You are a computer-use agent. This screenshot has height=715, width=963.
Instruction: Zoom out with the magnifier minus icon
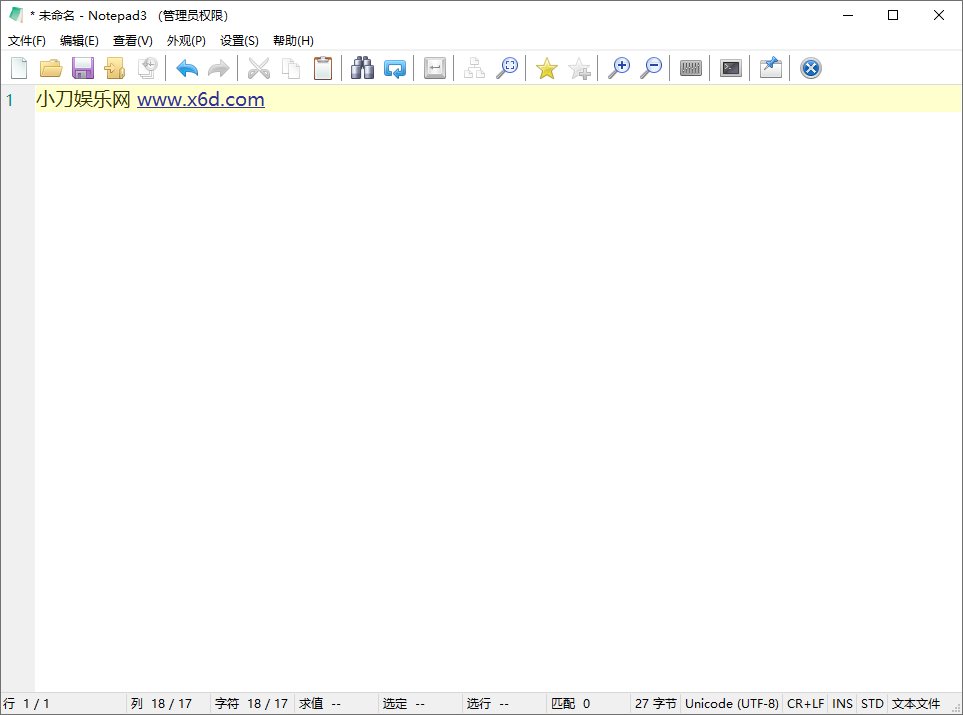click(651, 68)
